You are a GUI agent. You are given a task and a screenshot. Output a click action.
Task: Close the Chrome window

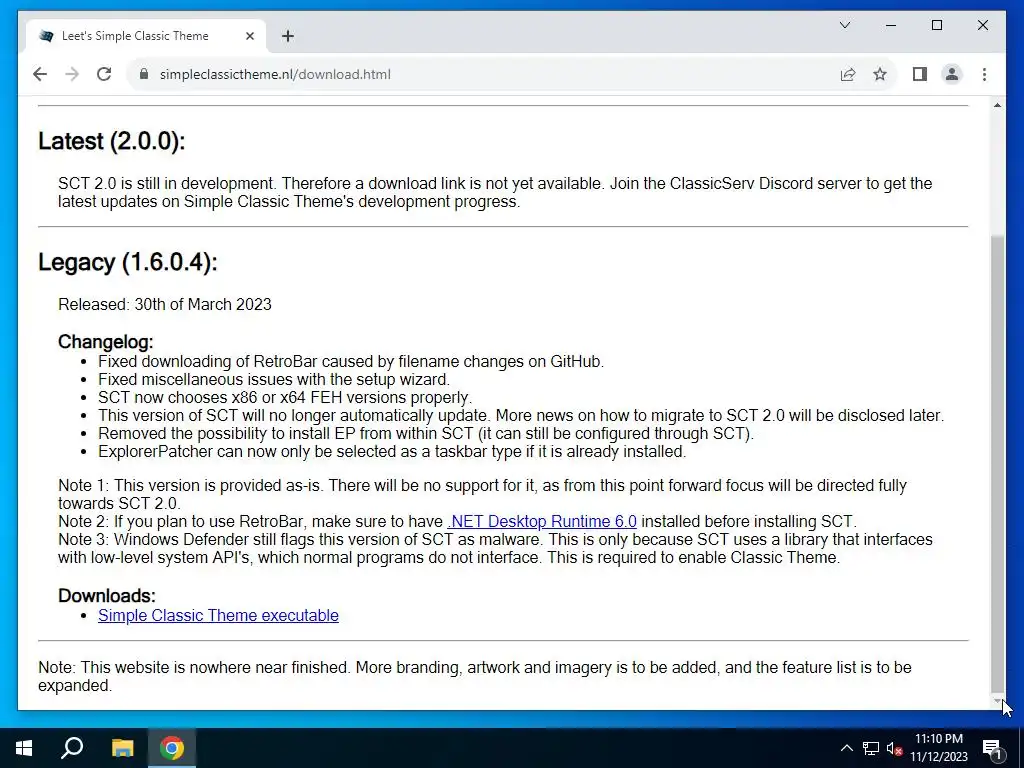[982, 25]
